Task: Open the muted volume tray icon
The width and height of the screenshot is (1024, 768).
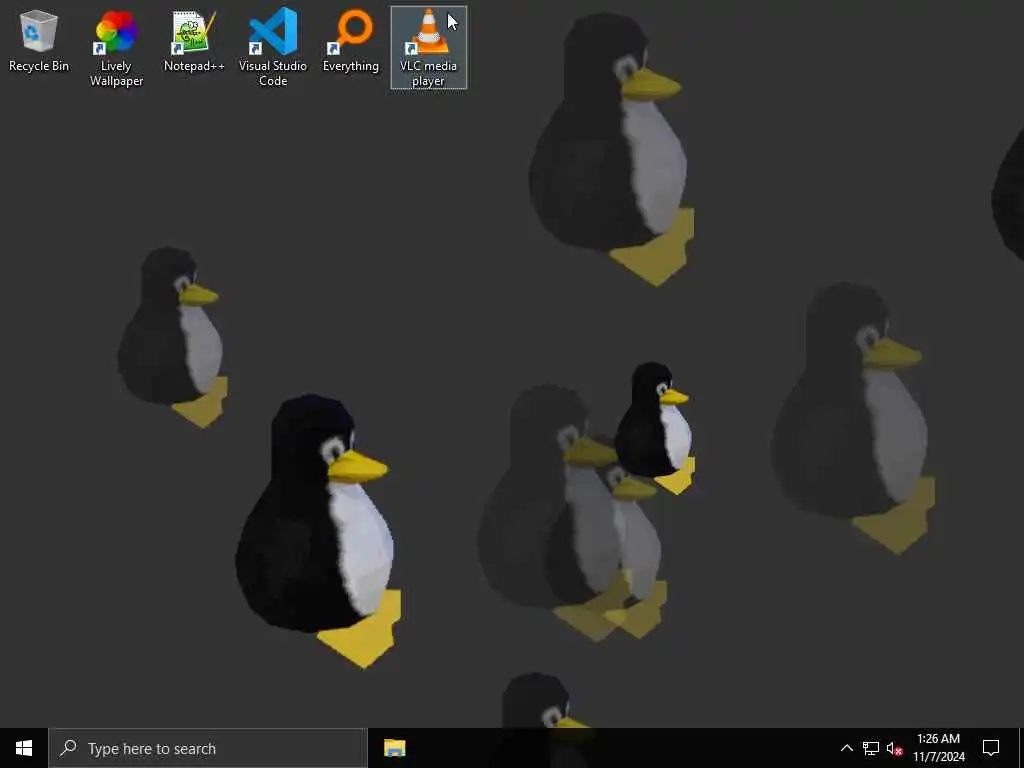Action: [895, 748]
